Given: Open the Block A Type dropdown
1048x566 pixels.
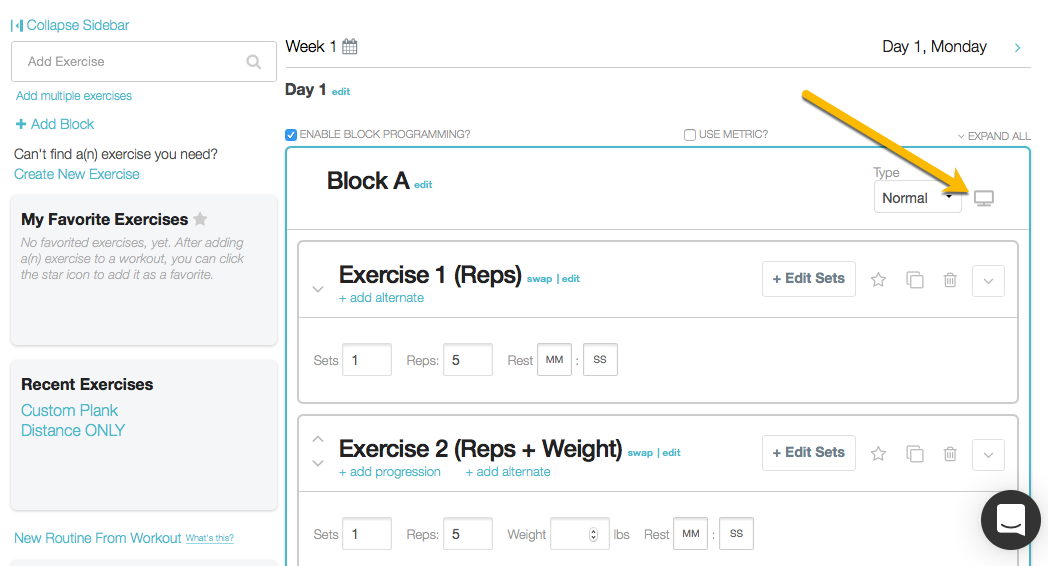Looking at the screenshot, I should tap(917, 198).
